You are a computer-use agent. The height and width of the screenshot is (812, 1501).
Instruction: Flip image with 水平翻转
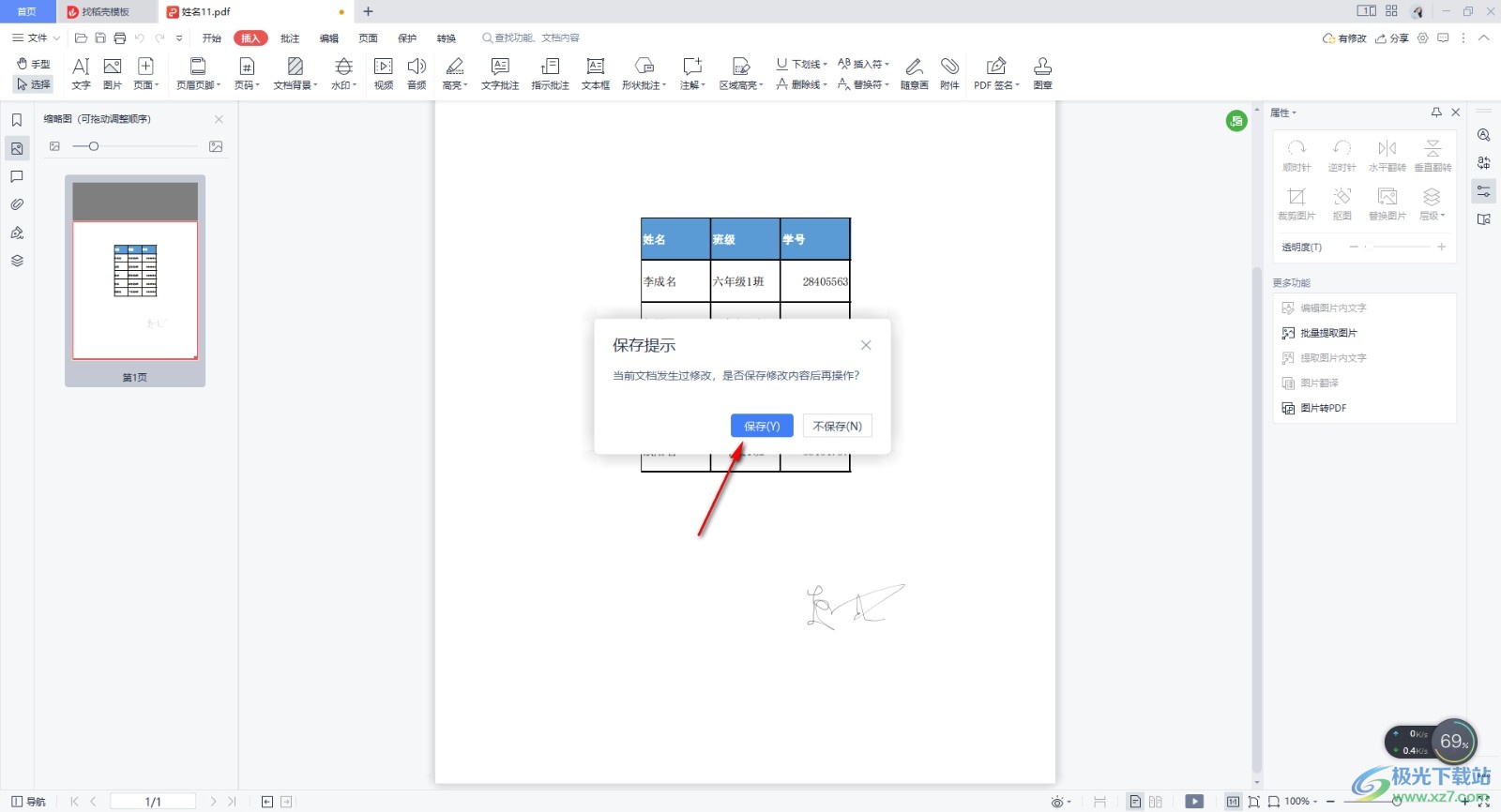(1387, 156)
